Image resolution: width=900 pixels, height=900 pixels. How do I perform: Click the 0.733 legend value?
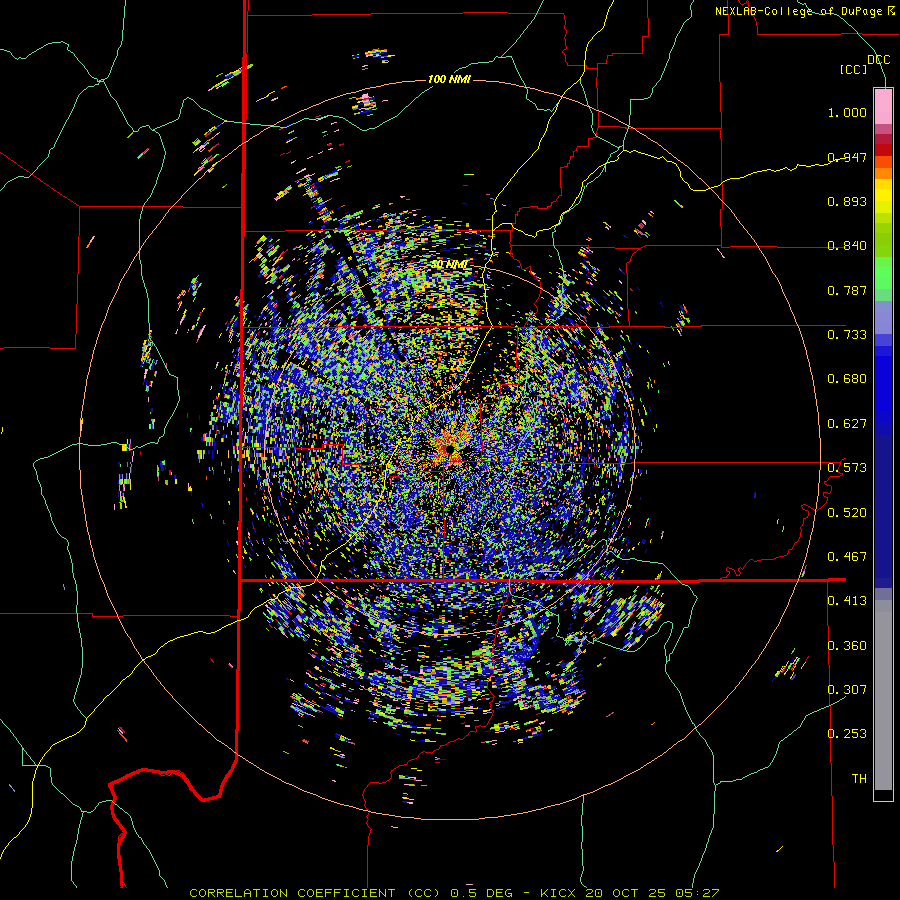point(847,335)
